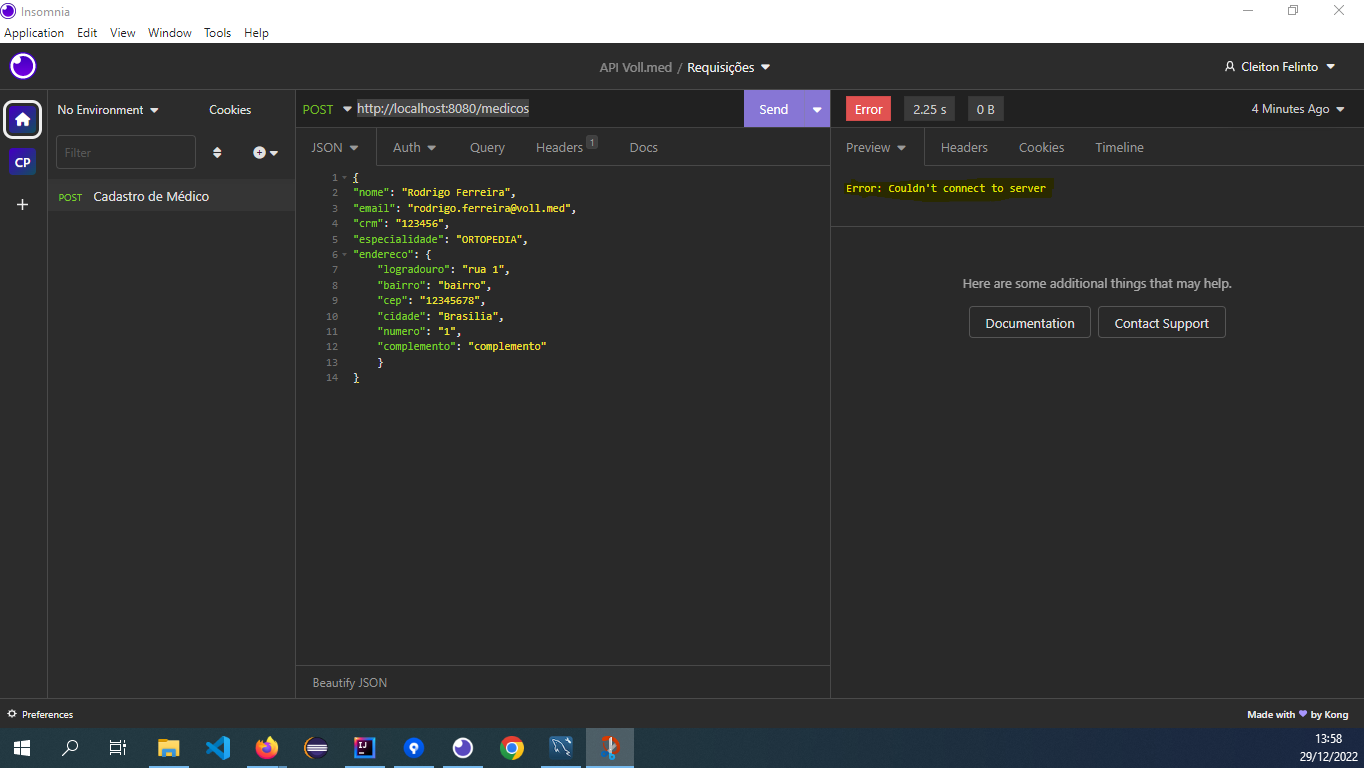1364x768 pixels.
Task: Click the "ORTOPEDIA" value in JSON body
Action: [x=490, y=239]
